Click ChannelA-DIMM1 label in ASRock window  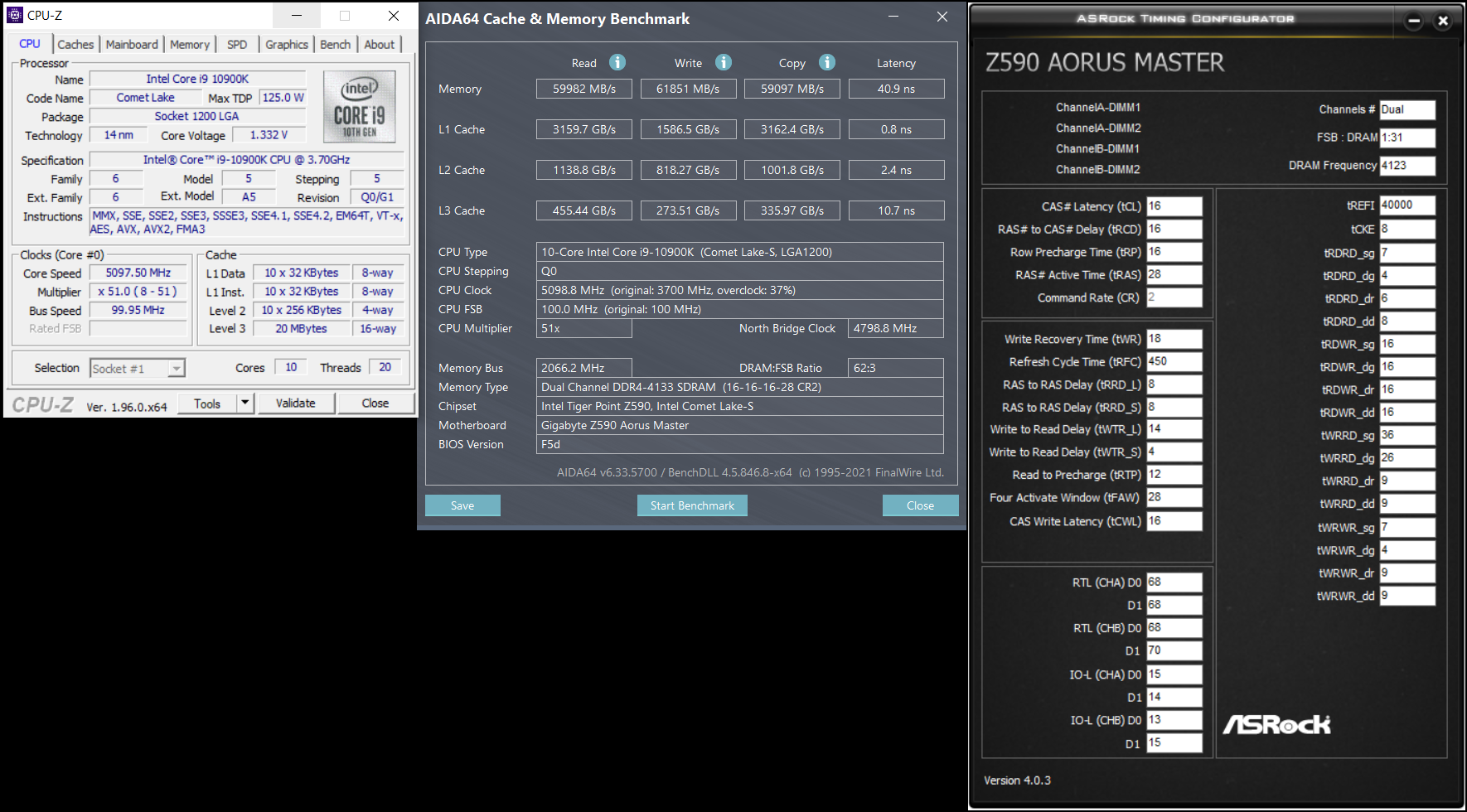tap(1098, 108)
